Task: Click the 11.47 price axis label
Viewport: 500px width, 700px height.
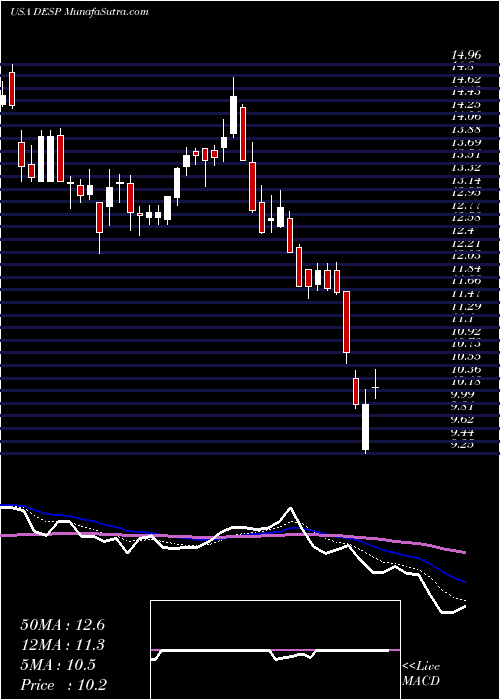Action: (x=466, y=294)
